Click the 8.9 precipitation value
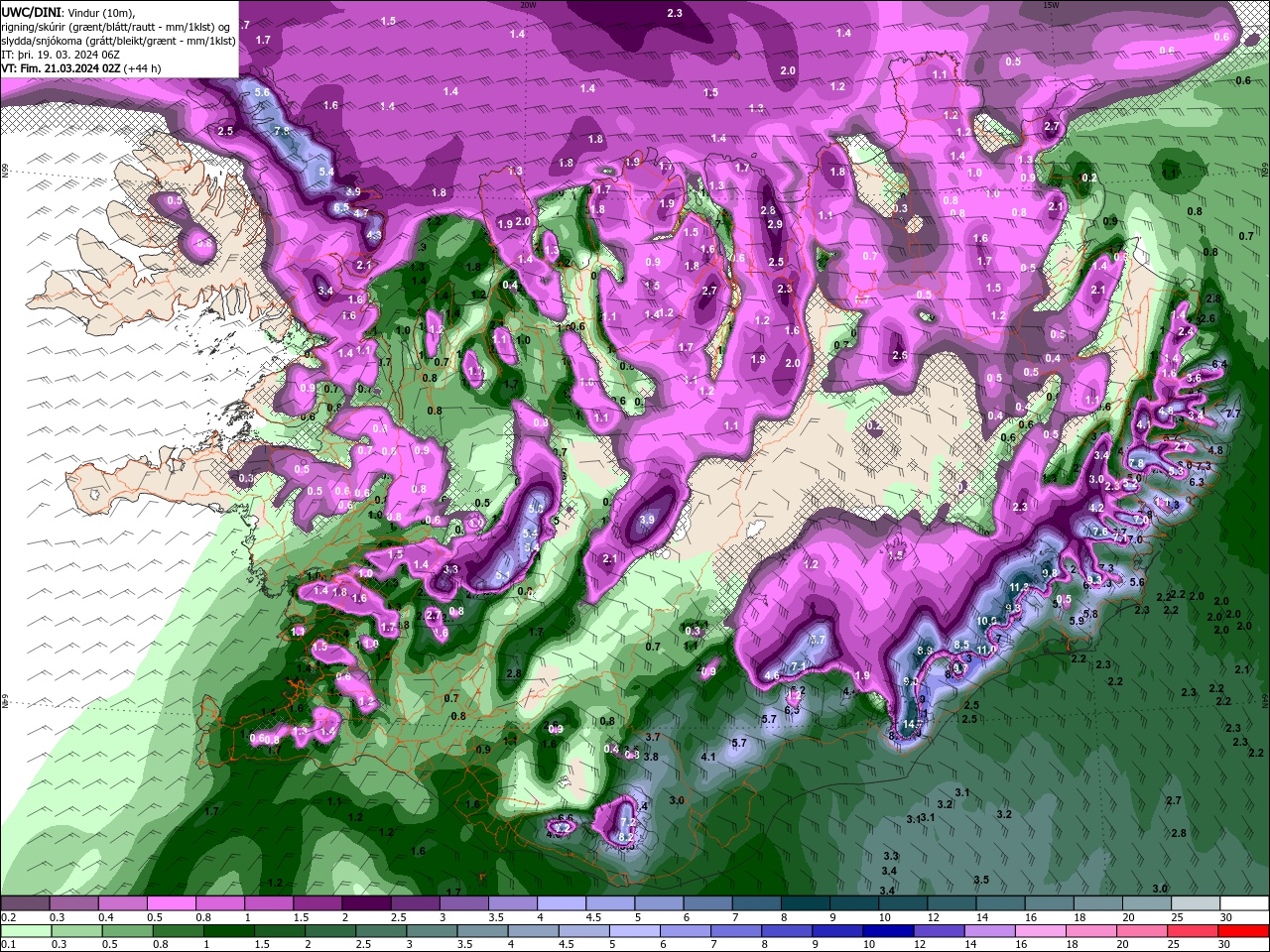Image resolution: width=1270 pixels, height=952 pixels. pyautogui.click(x=925, y=651)
